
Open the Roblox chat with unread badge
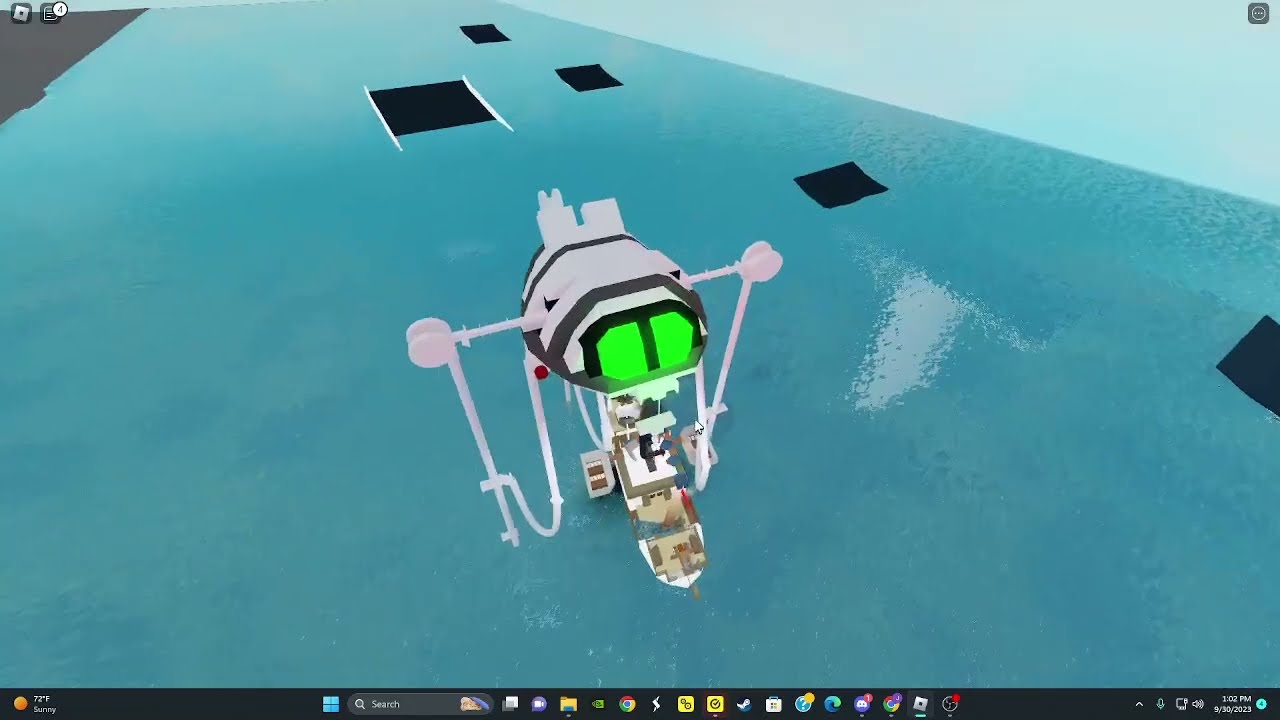click(x=52, y=13)
